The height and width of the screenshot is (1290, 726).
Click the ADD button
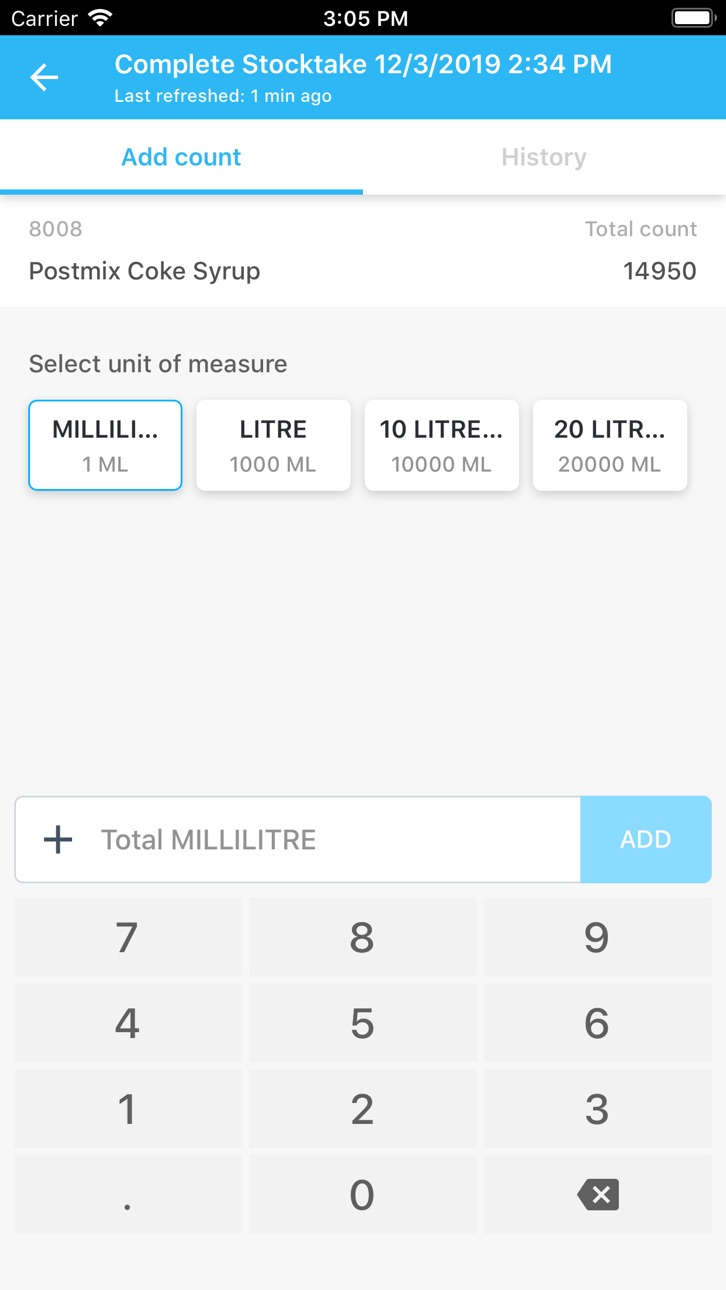(x=645, y=839)
